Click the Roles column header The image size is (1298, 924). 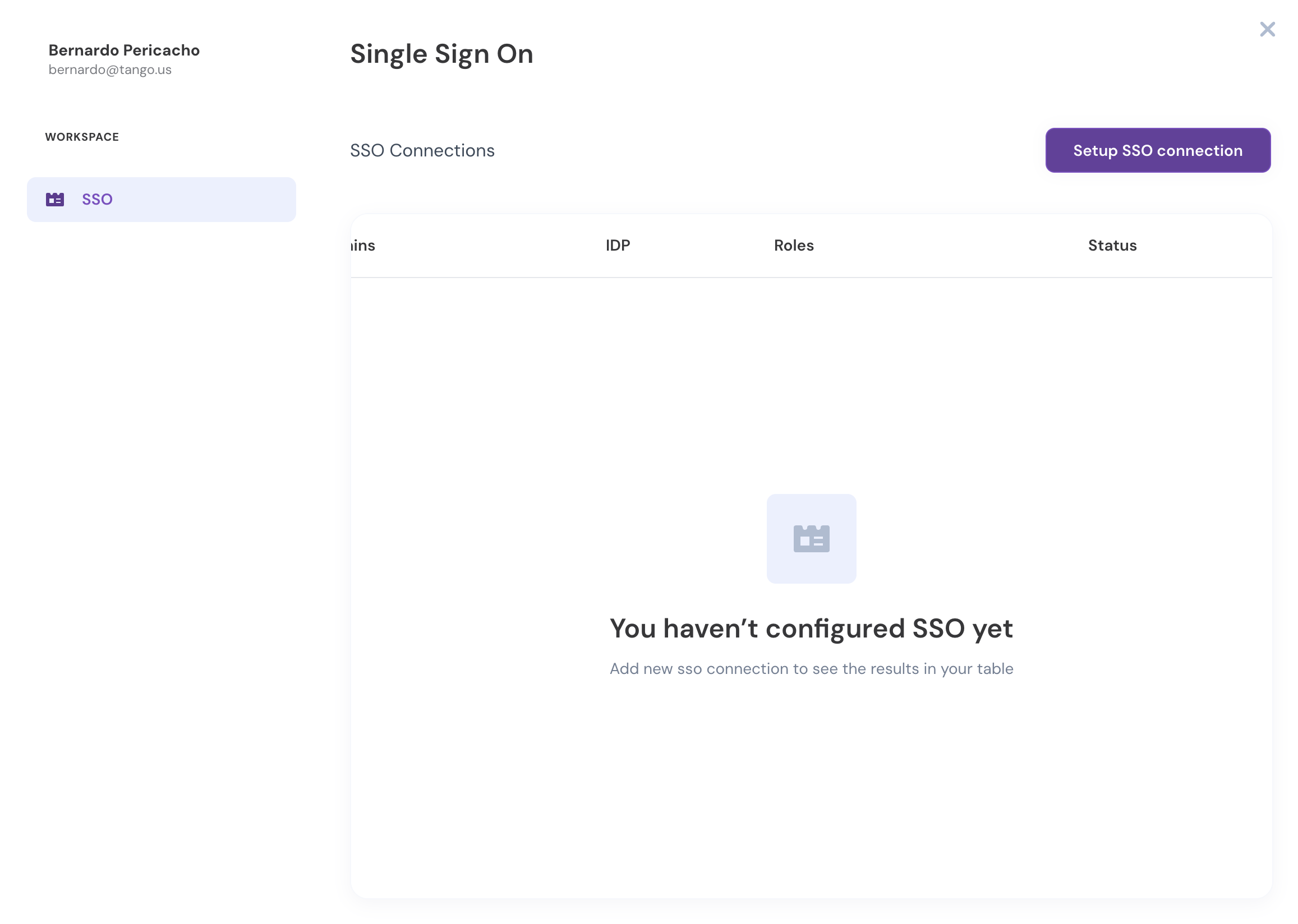[x=794, y=245]
